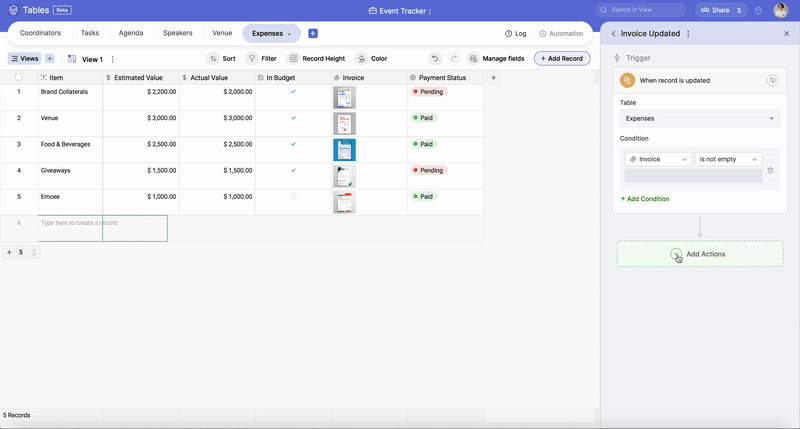Open Event Tracker options menu
This screenshot has width=800, height=429.
[x=430, y=11]
